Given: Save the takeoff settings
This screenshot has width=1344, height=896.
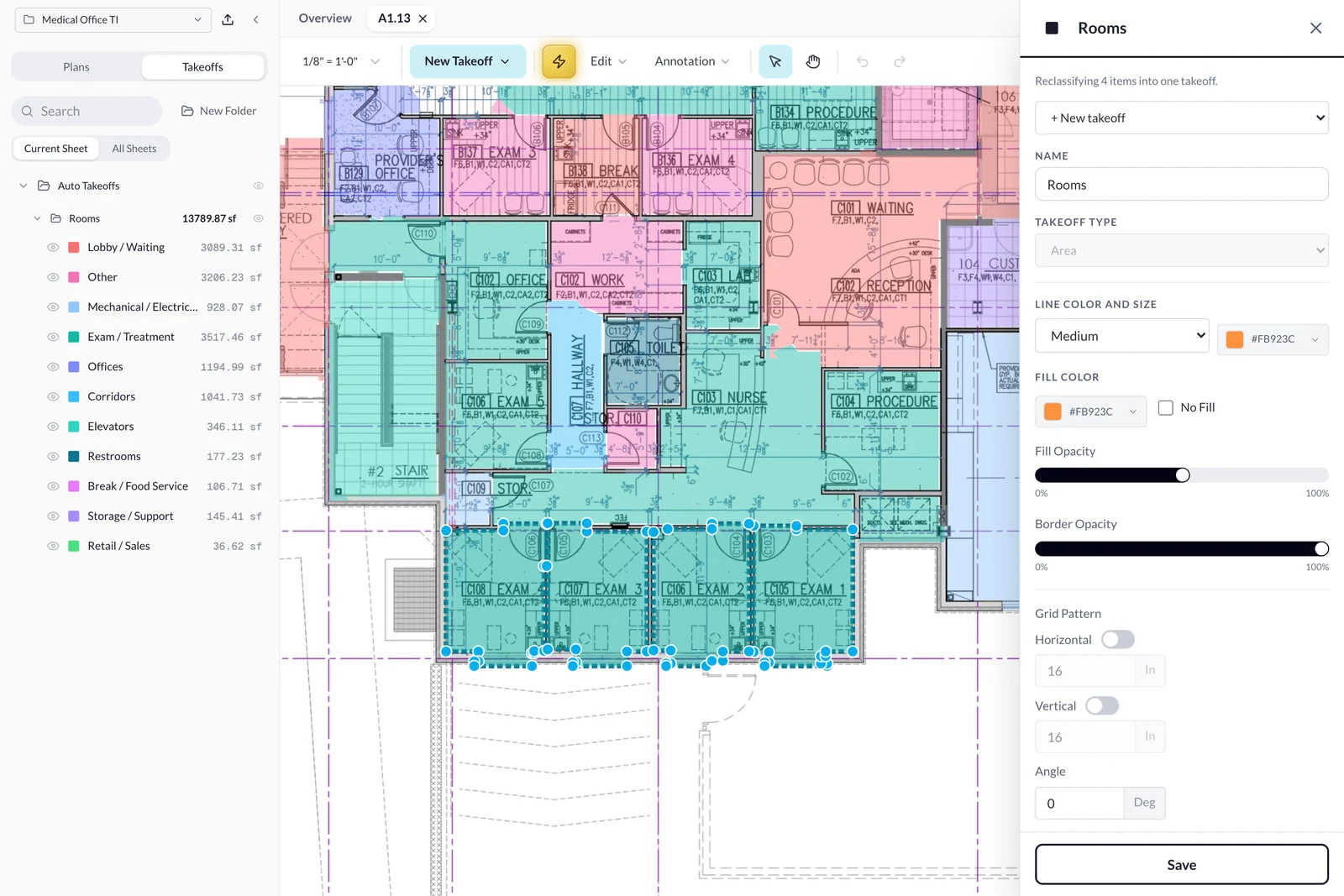Looking at the screenshot, I should [x=1181, y=865].
